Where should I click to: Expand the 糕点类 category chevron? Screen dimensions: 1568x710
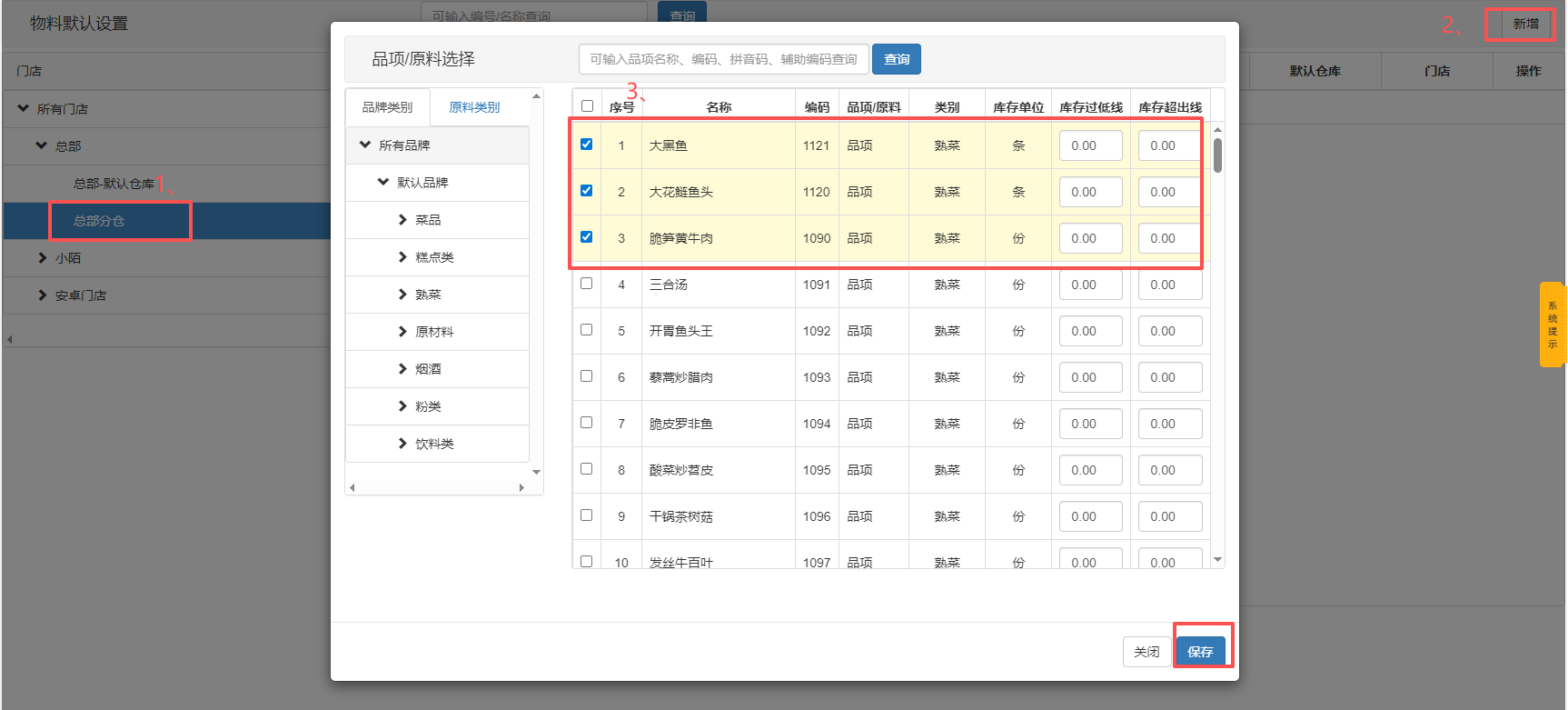[402, 257]
